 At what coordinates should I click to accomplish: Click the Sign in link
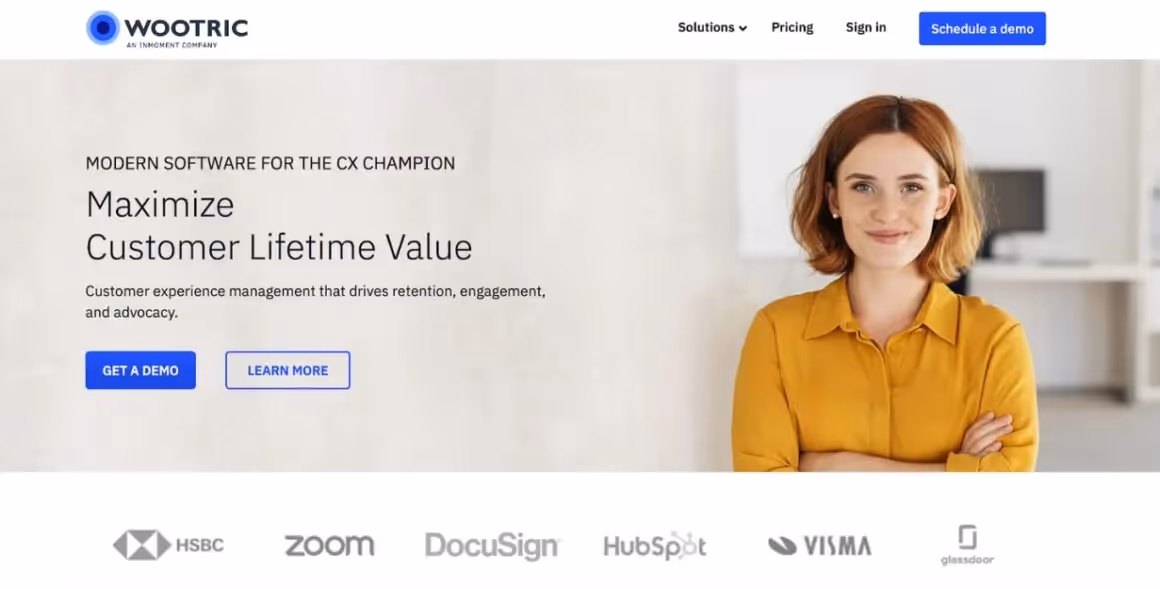pyautogui.click(x=866, y=27)
